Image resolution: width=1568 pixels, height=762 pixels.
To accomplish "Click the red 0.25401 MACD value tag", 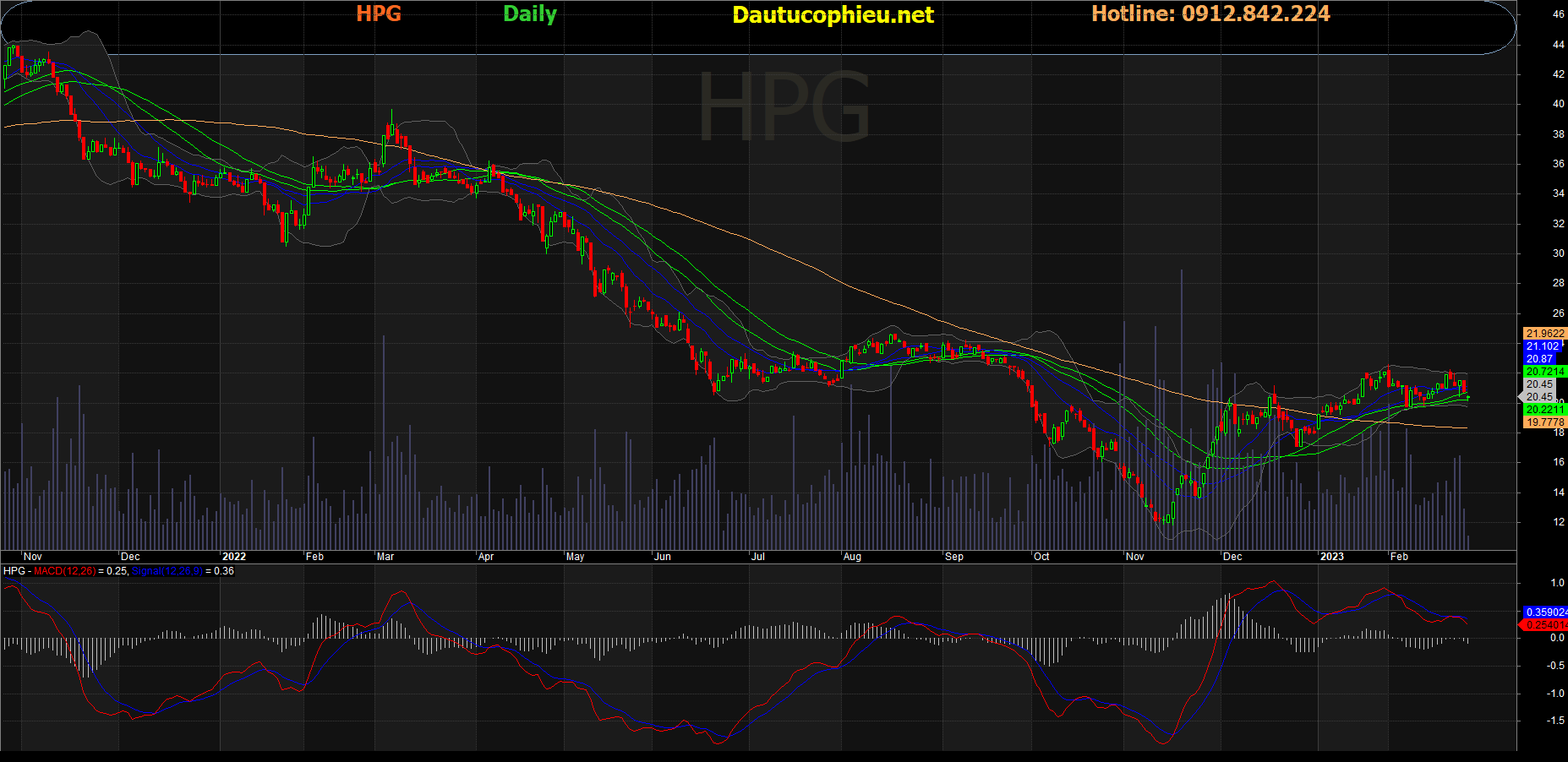I will coord(1544,625).
